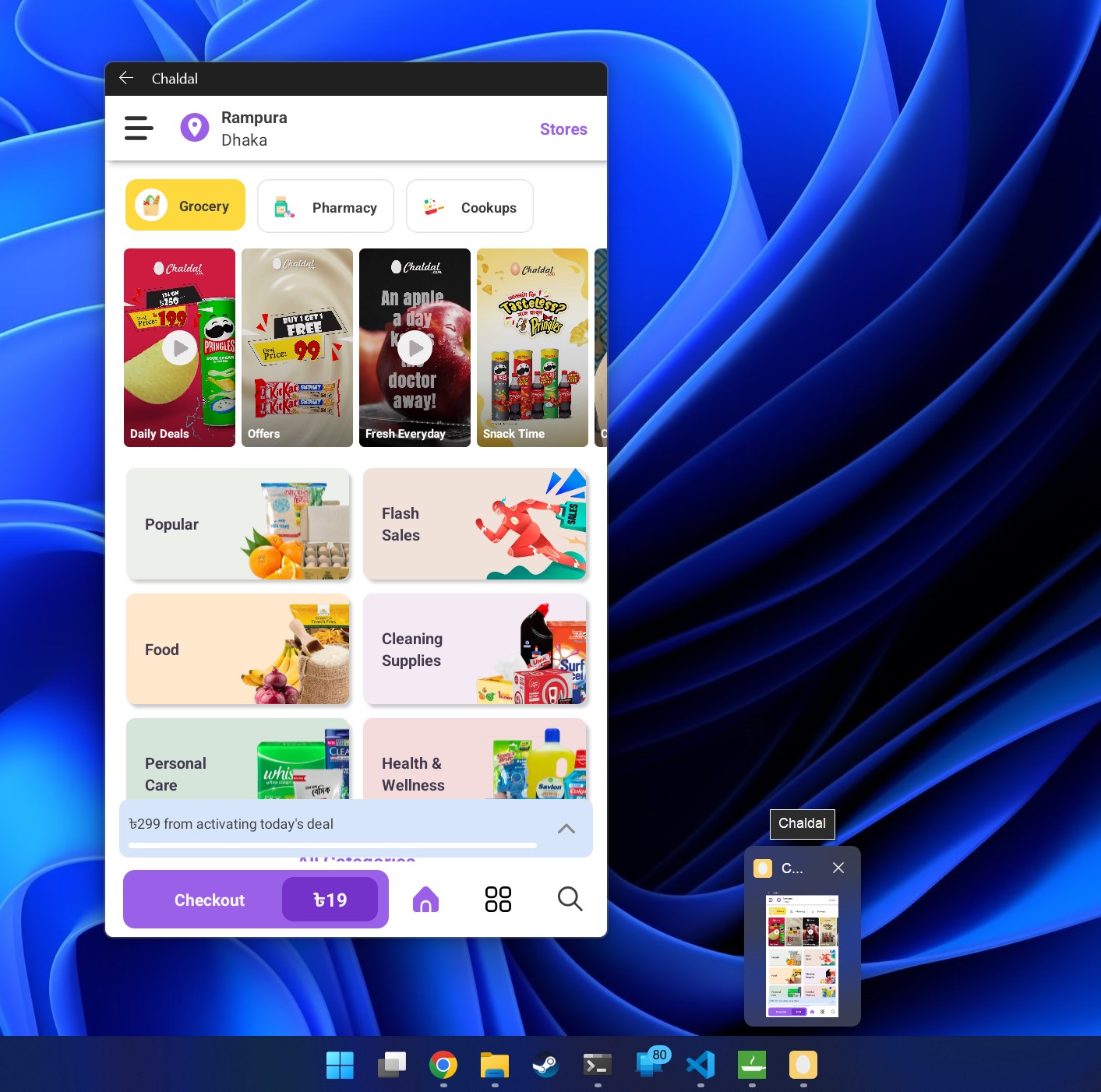Open Steam from the taskbar
The width and height of the screenshot is (1101, 1092).
[545, 1065]
